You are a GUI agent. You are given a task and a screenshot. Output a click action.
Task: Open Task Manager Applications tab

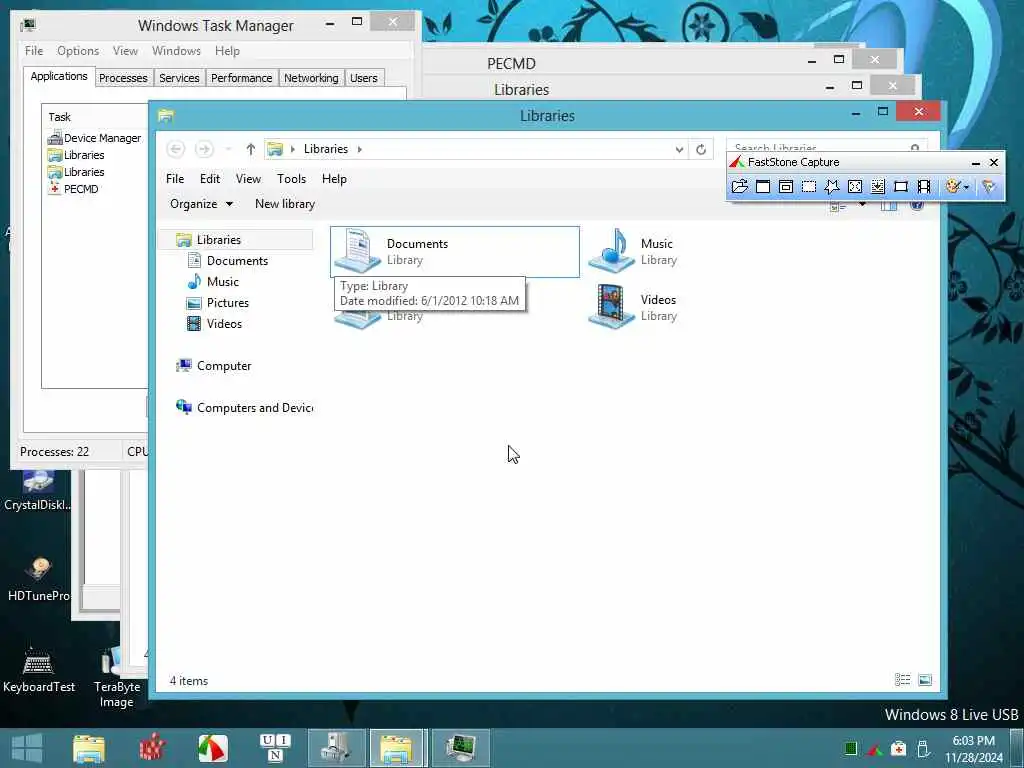59,76
